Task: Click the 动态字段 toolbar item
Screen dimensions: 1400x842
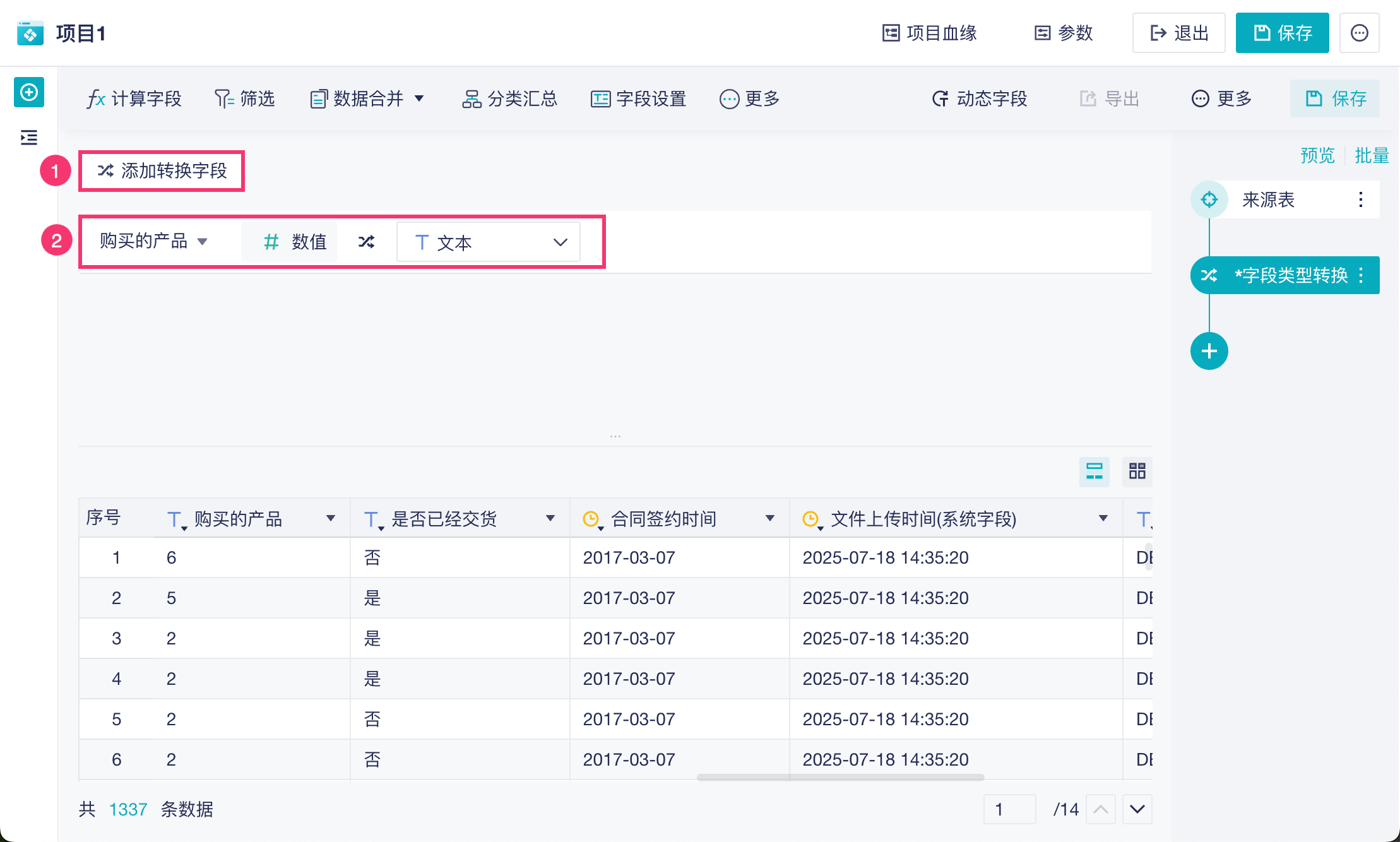Action: (980, 98)
